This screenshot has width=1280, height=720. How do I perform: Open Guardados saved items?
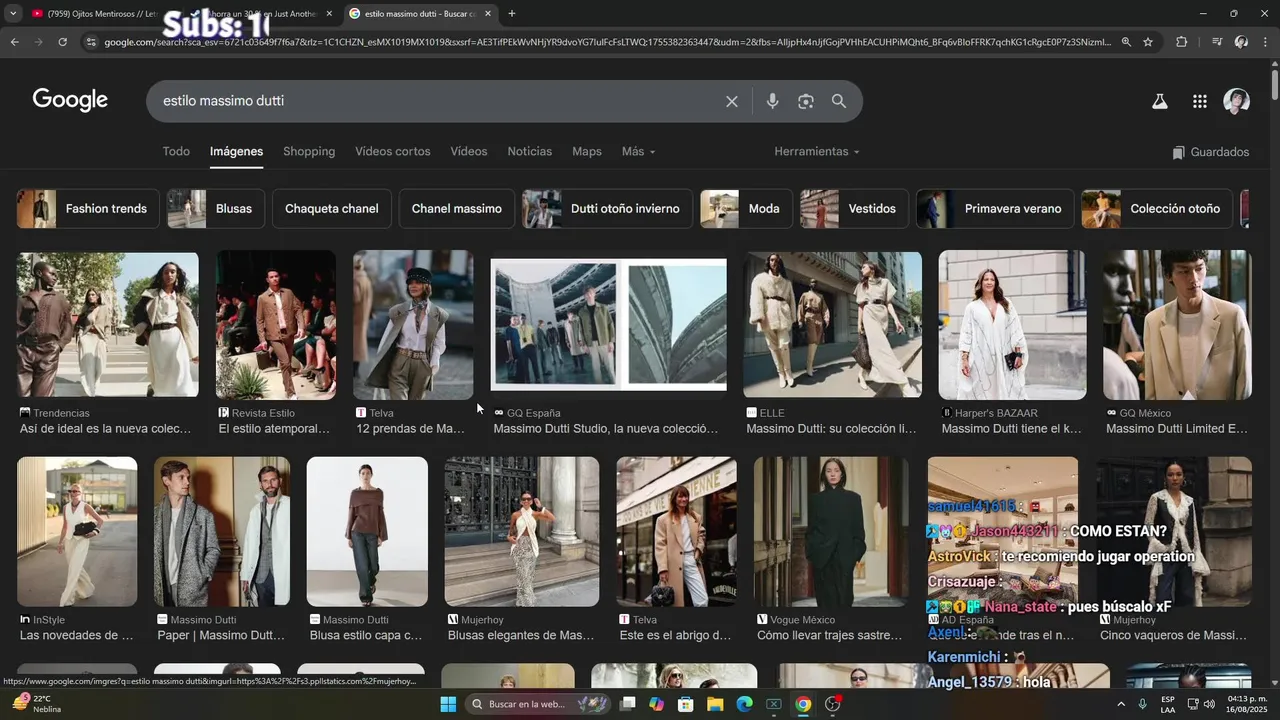point(1211,152)
